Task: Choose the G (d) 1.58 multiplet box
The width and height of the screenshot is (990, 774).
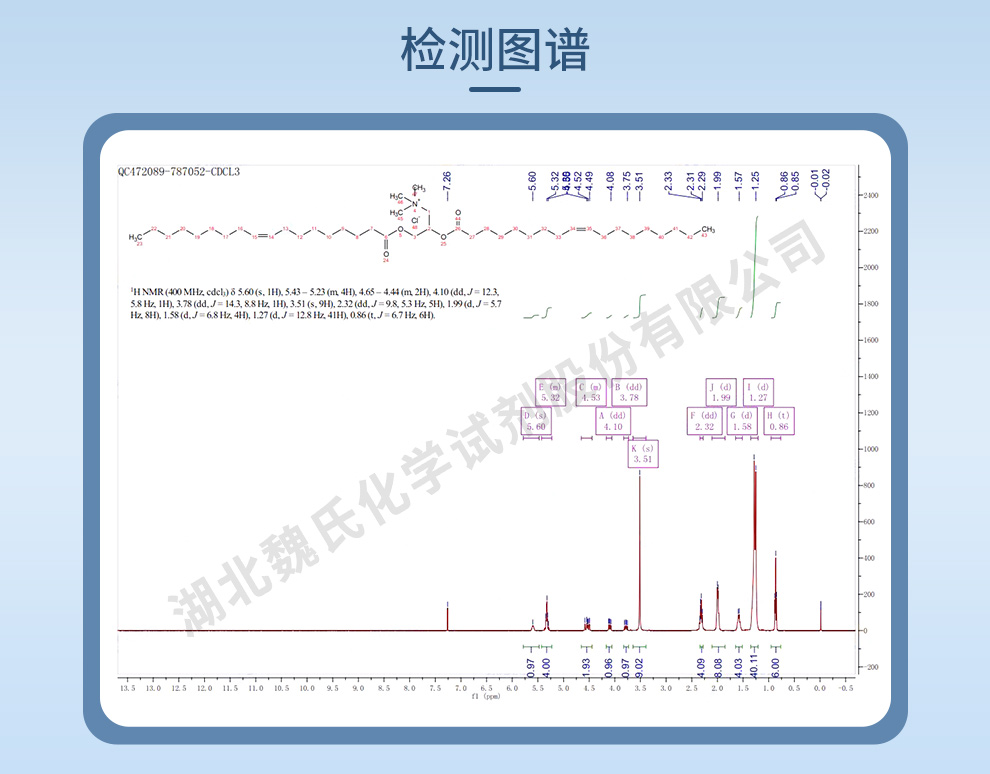Action: point(742,421)
